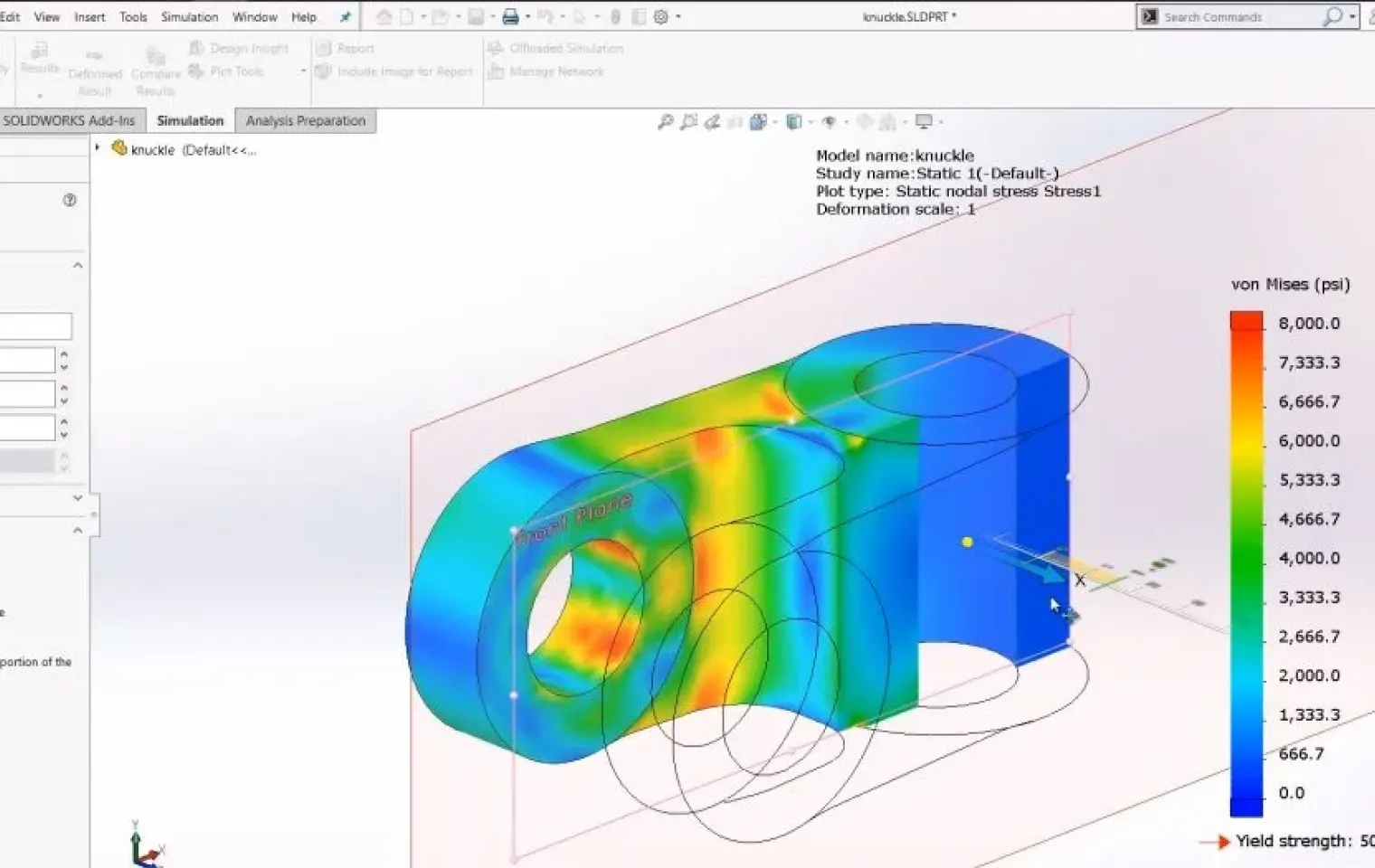1375x868 pixels.
Task: Click the Offloaded Simulation button
Action: [555, 48]
